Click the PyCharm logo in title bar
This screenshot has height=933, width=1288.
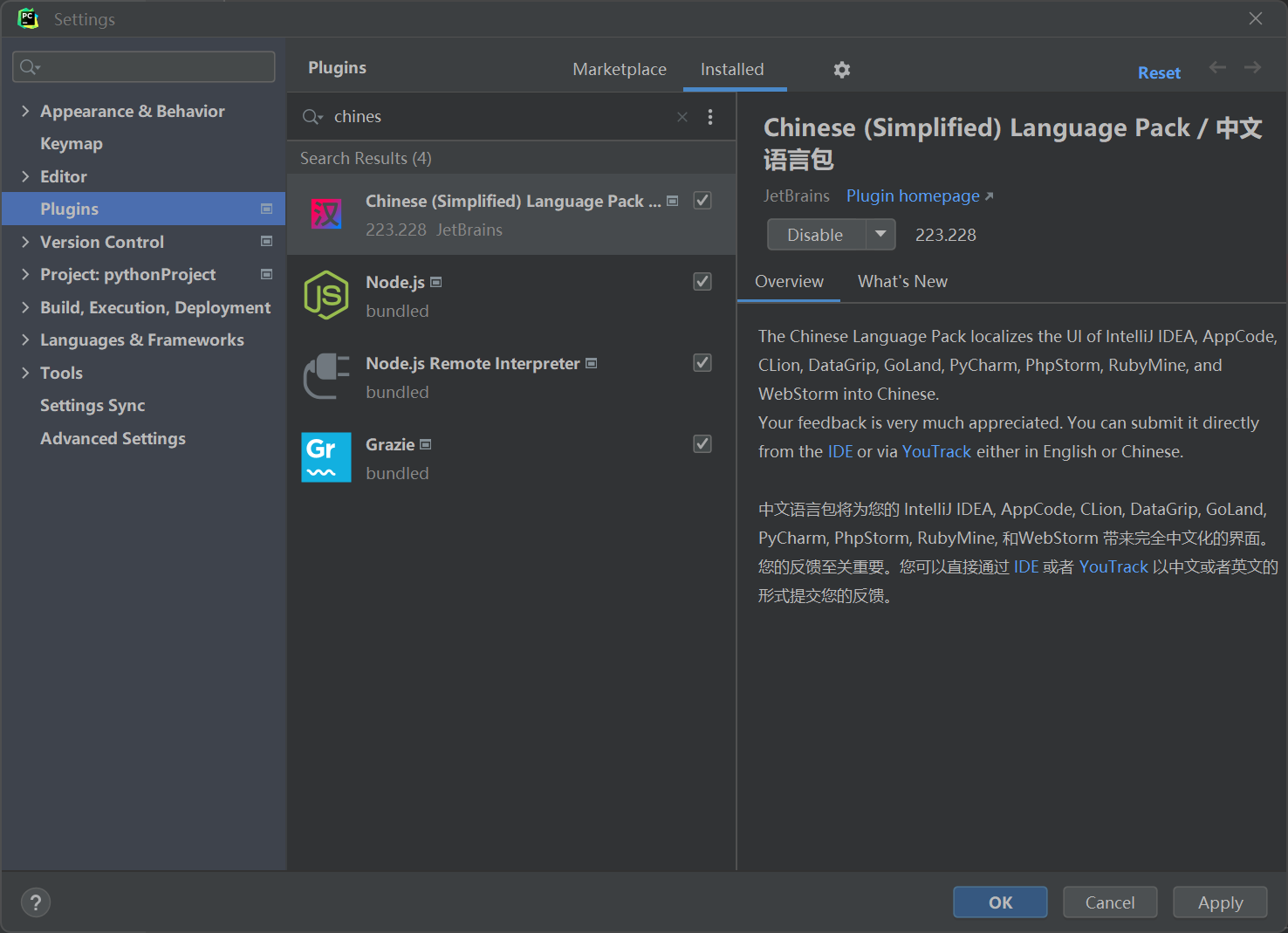pos(28,18)
